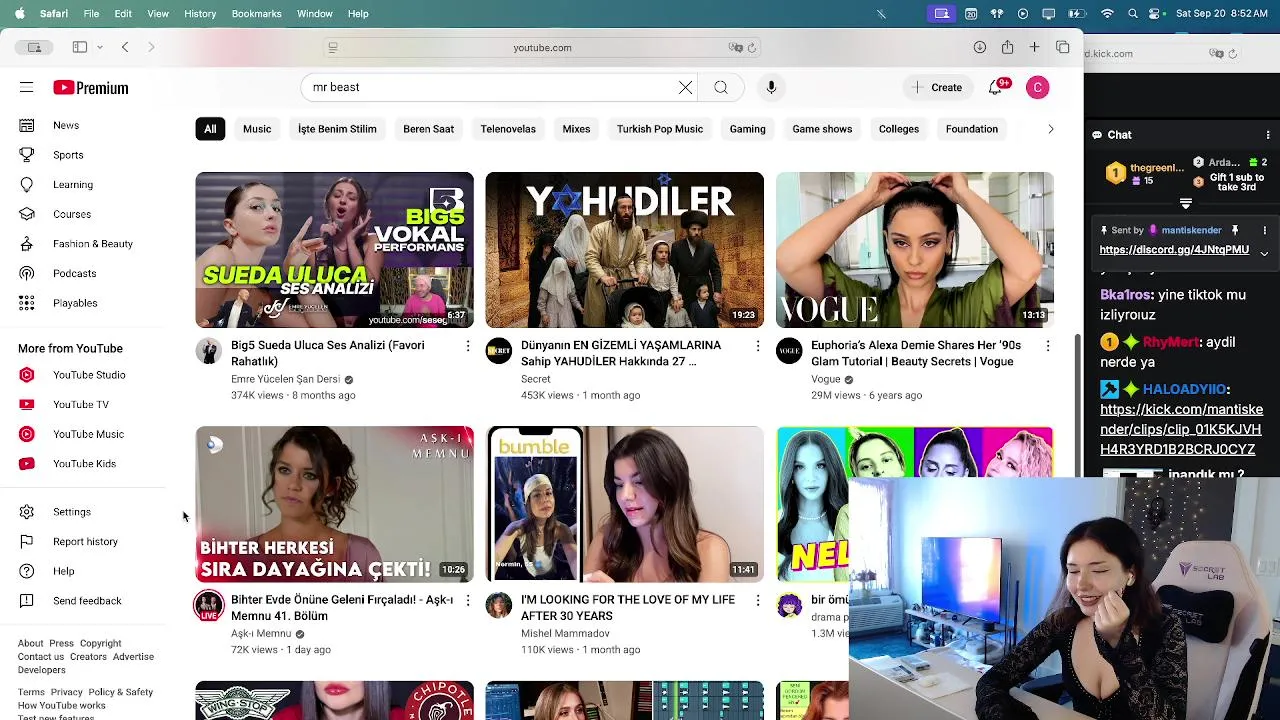Open Sports from the sidebar
Viewport: 1280px width, 720px height.
[x=68, y=155]
